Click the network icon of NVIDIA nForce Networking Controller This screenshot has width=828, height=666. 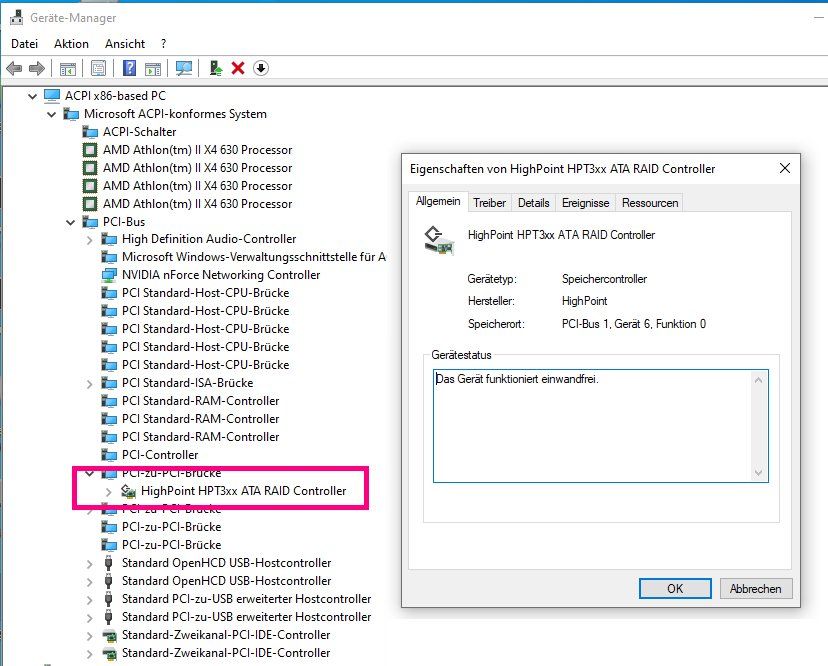tap(109, 275)
